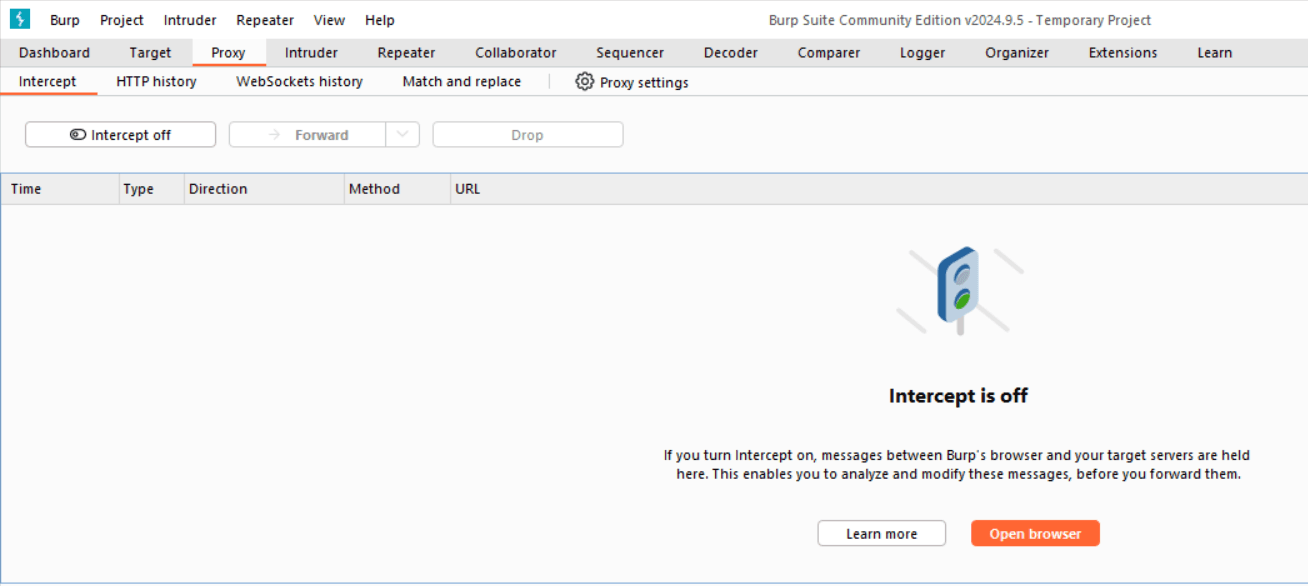The width and height of the screenshot is (1308, 586).
Task: Click the Burp Suite Community Edition window title
Action: click(x=960, y=20)
